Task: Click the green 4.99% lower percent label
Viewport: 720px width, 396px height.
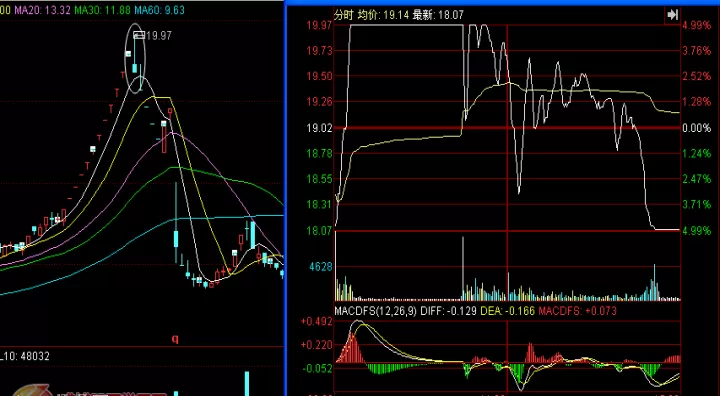Action: click(697, 230)
